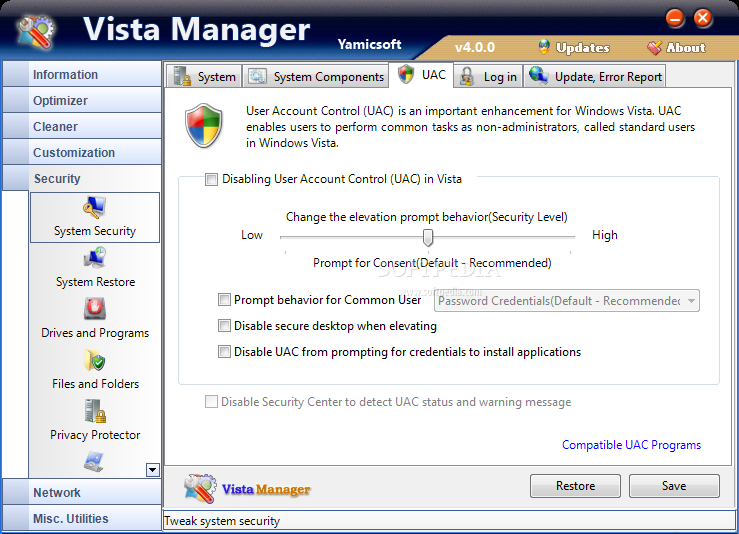Click the About tag icon

[x=654, y=47]
